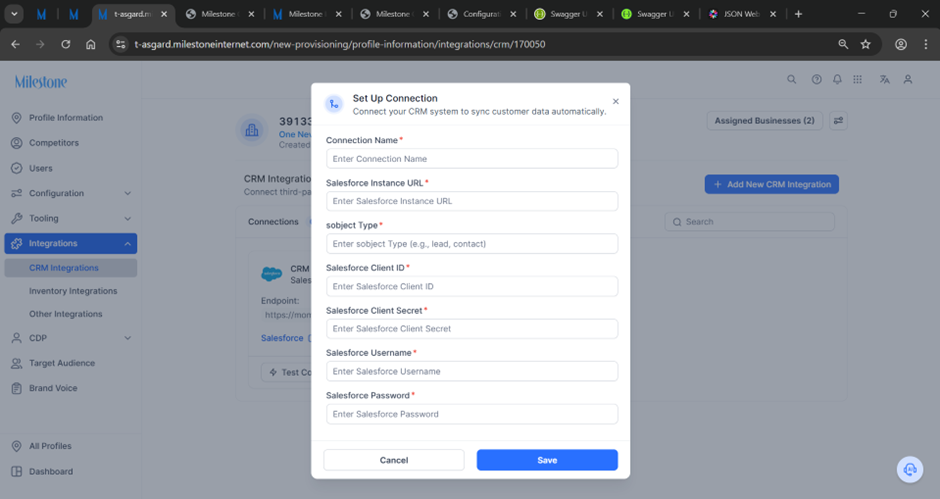
Task: Click Add New CRM Integration button
Action: [x=772, y=184]
